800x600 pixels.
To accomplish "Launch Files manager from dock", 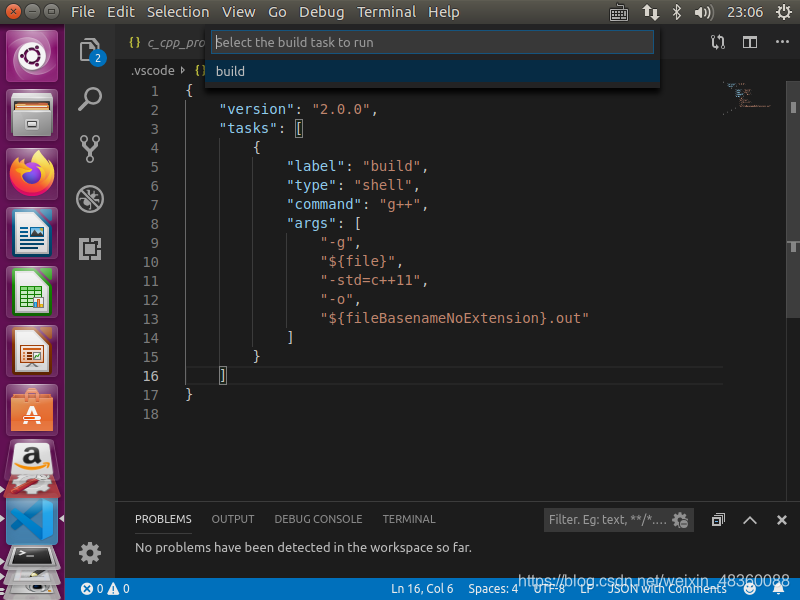I will pos(32,115).
